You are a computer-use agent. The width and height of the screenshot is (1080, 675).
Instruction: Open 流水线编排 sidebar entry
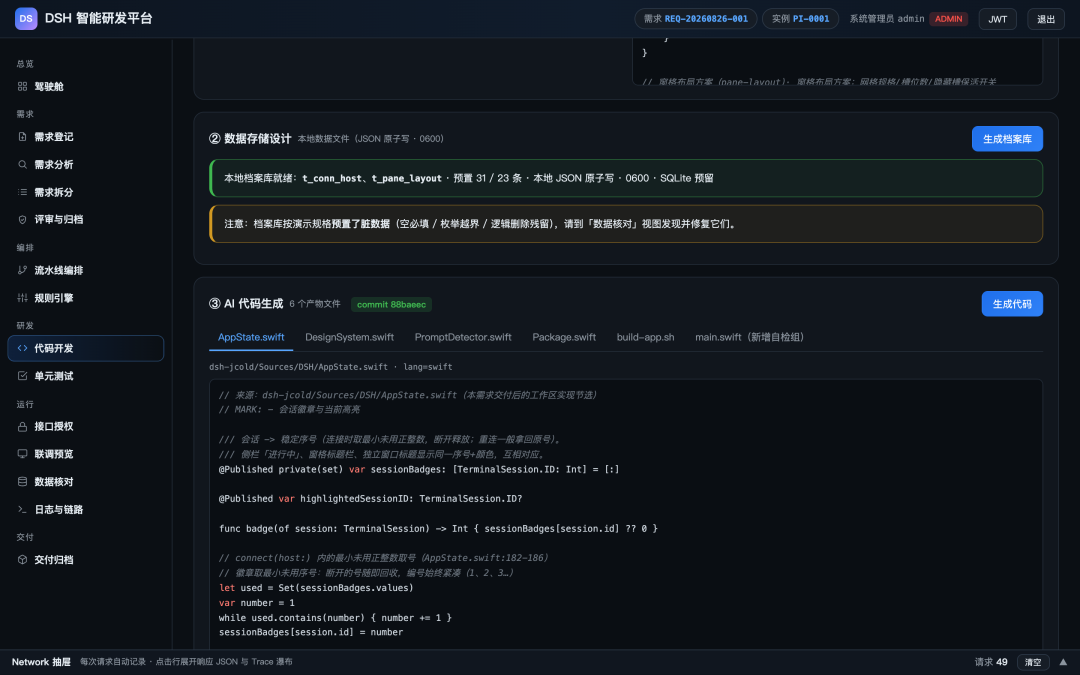(85, 271)
